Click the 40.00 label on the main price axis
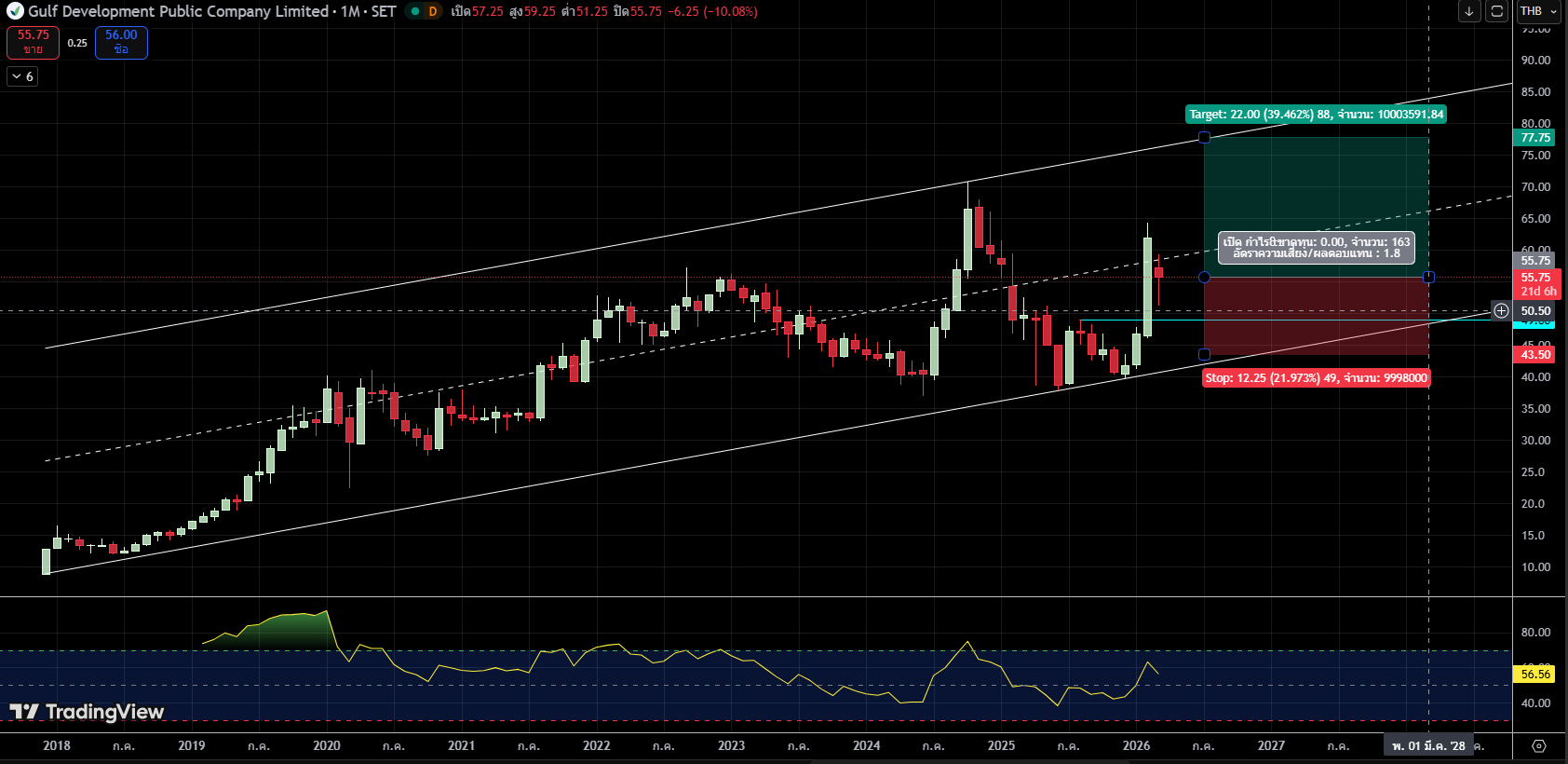The image size is (1568, 764). pyautogui.click(x=1535, y=377)
